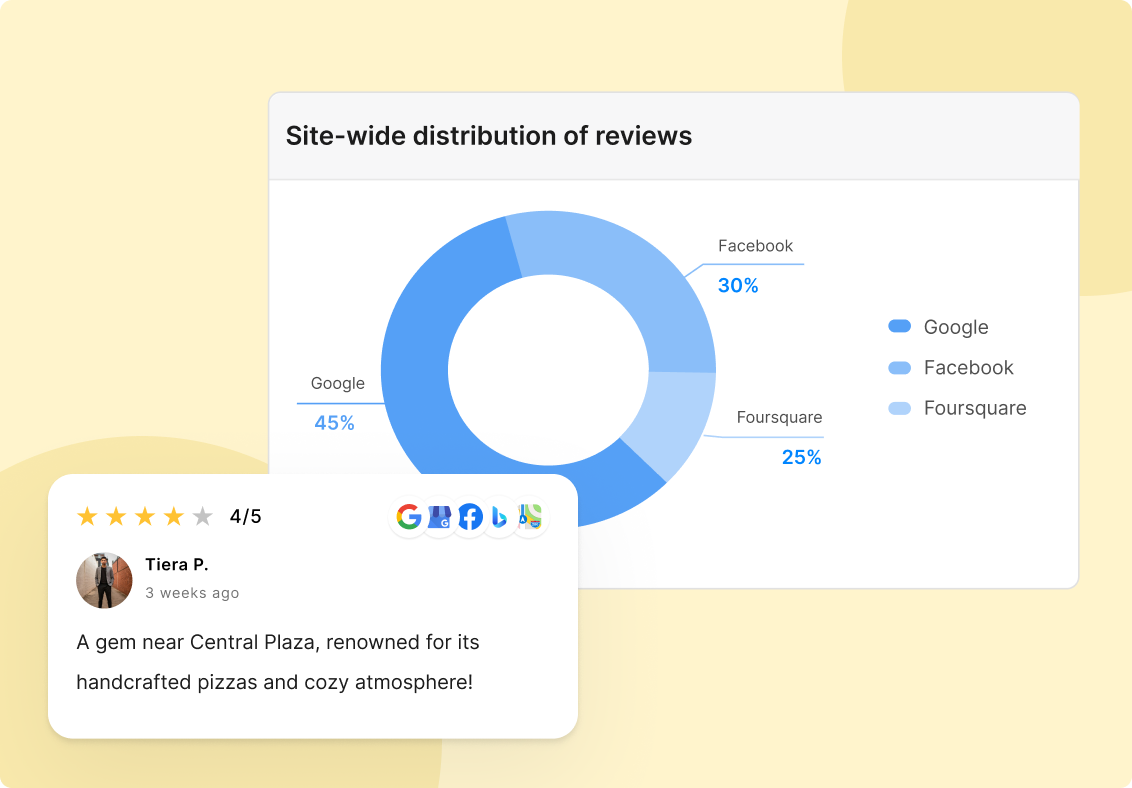Click the first gold star in rating
Screen dimensions: 1132x788
[x=87, y=516]
